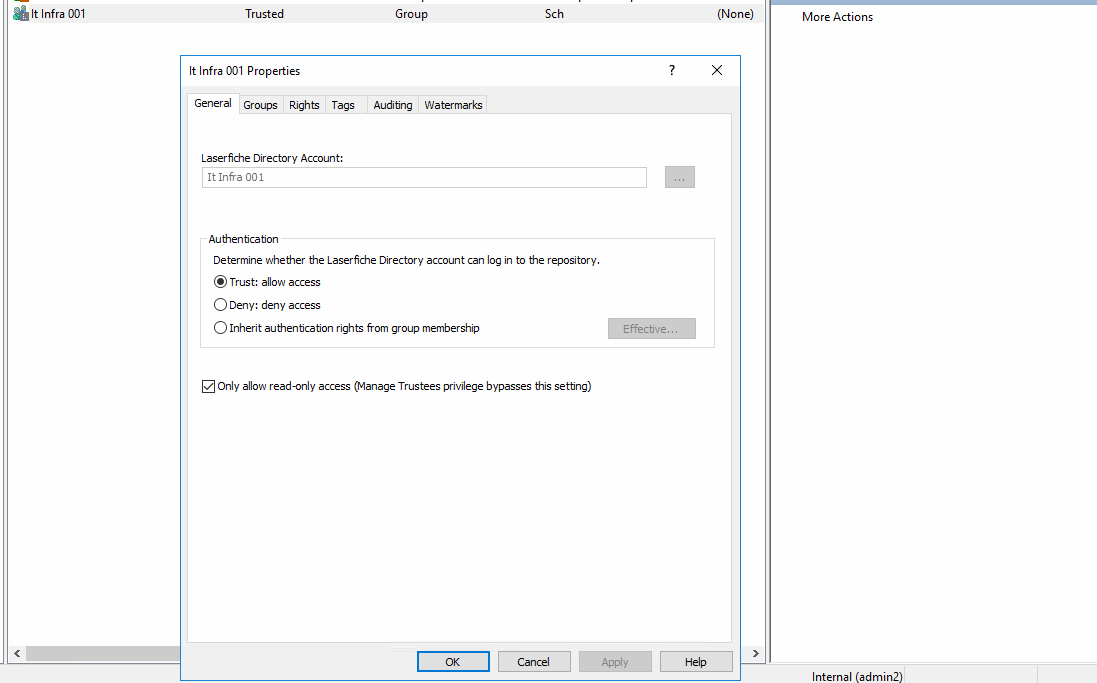Open the Rights tab
Viewport: 1097px width, 683px height.
[304, 105]
